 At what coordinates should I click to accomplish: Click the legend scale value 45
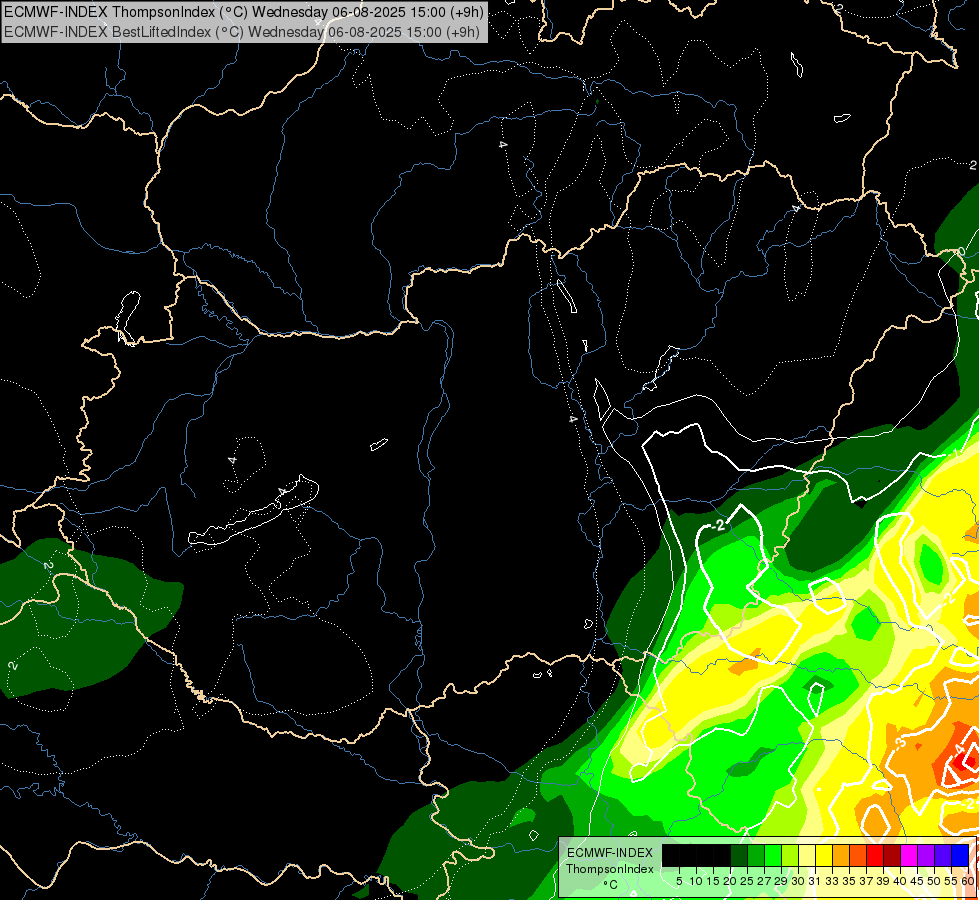(917, 881)
